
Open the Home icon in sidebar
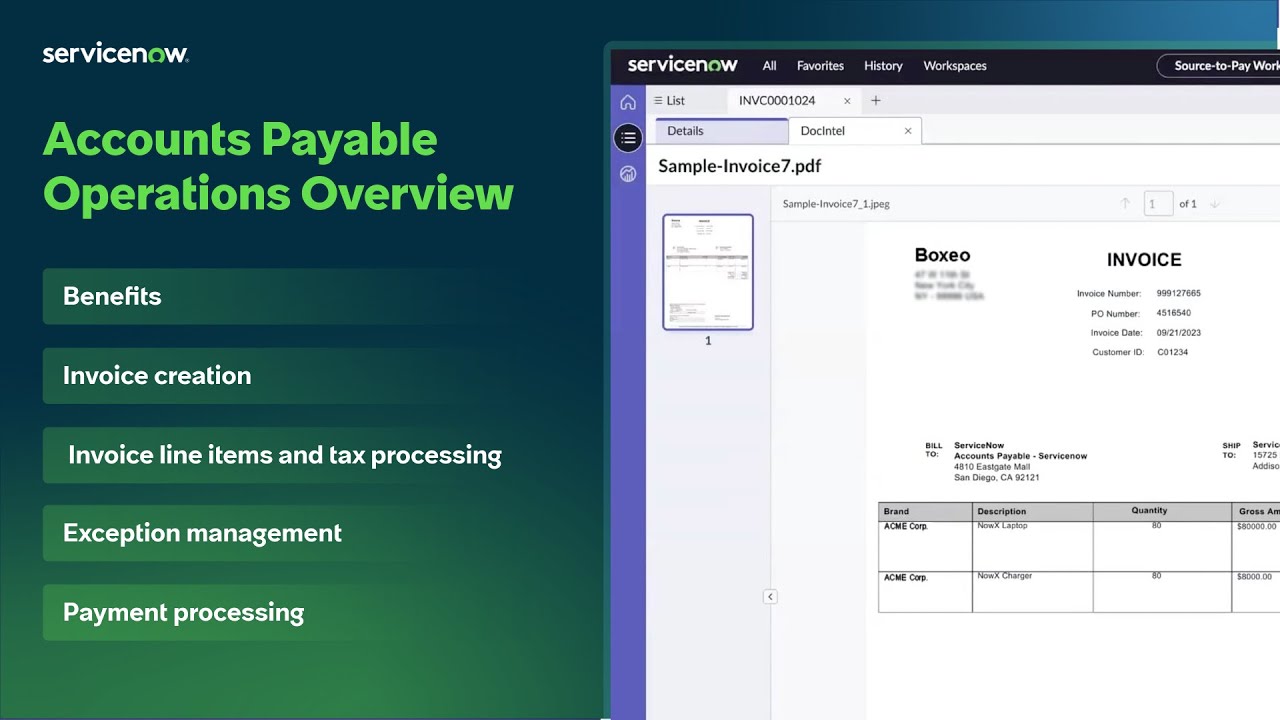(628, 102)
